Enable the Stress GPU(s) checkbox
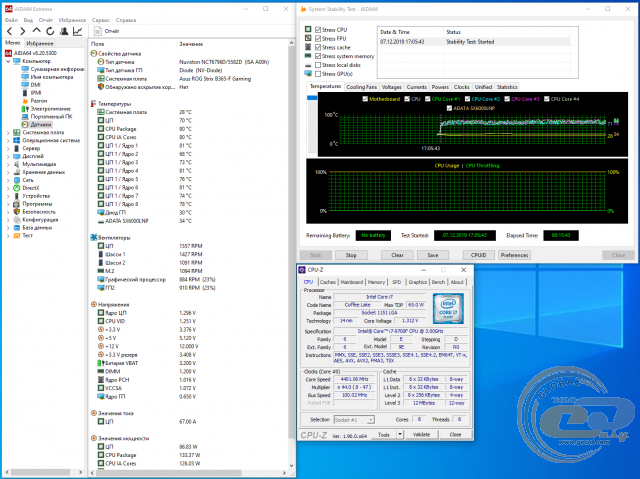The height and width of the screenshot is (479, 640). (x=318, y=74)
